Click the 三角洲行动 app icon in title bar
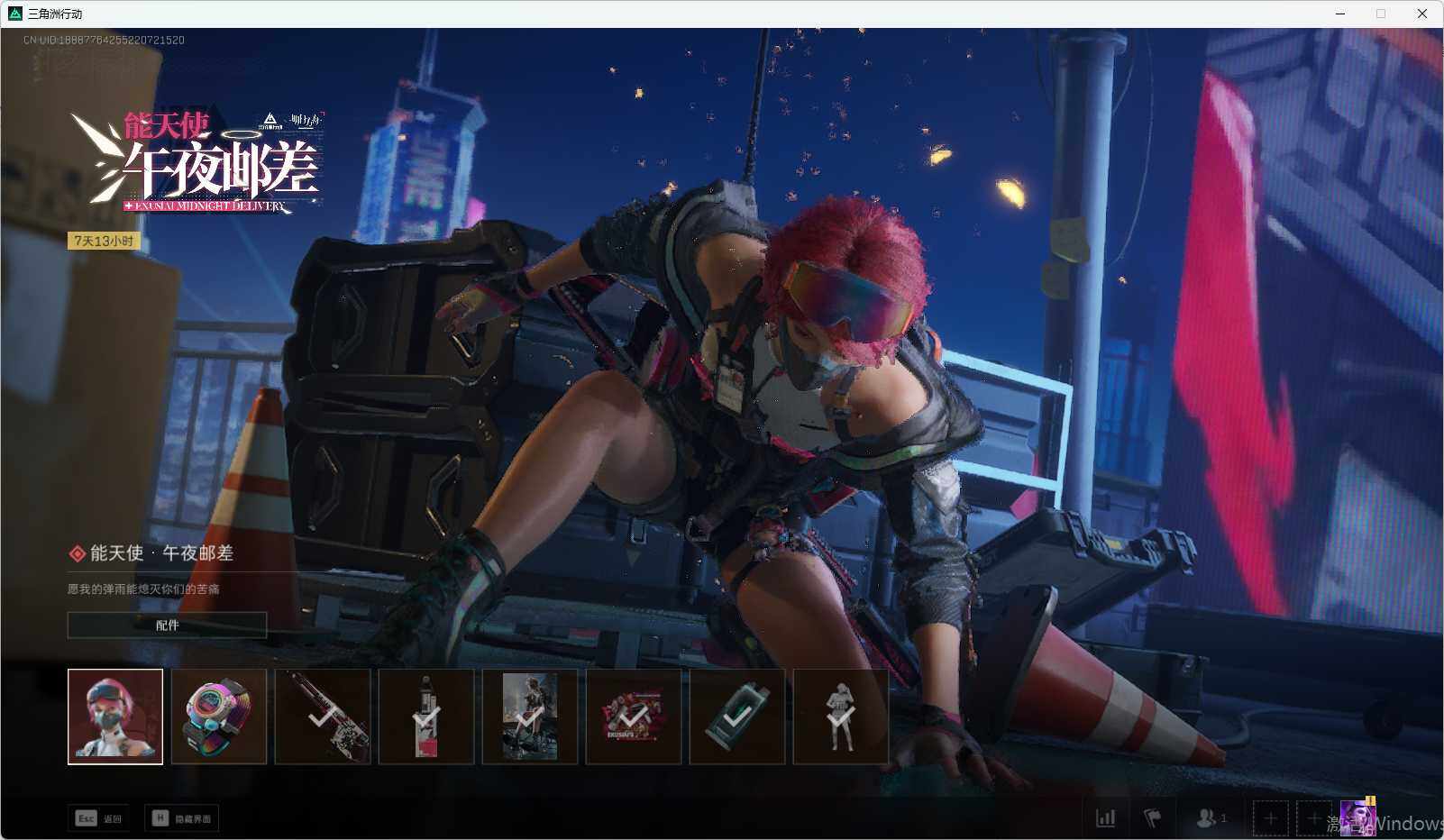Screen dimensions: 1444x840 14,14
